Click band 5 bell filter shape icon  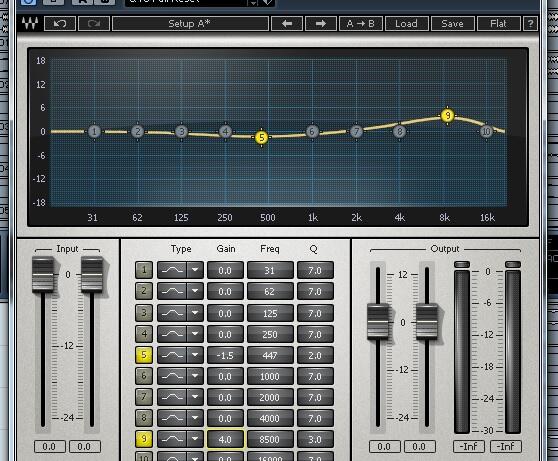tap(172, 355)
